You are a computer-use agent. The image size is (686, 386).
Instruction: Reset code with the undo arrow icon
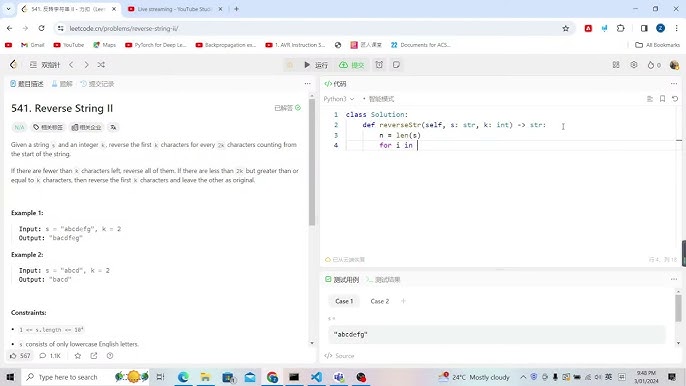tap(675, 99)
